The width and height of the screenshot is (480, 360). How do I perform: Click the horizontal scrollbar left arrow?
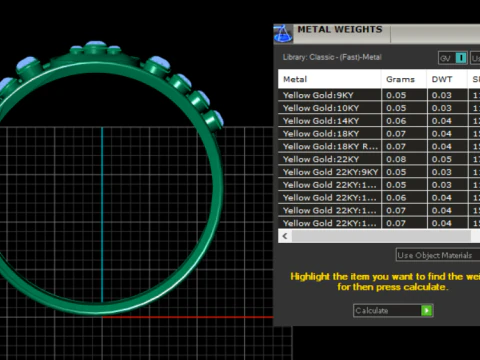(285, 236)
